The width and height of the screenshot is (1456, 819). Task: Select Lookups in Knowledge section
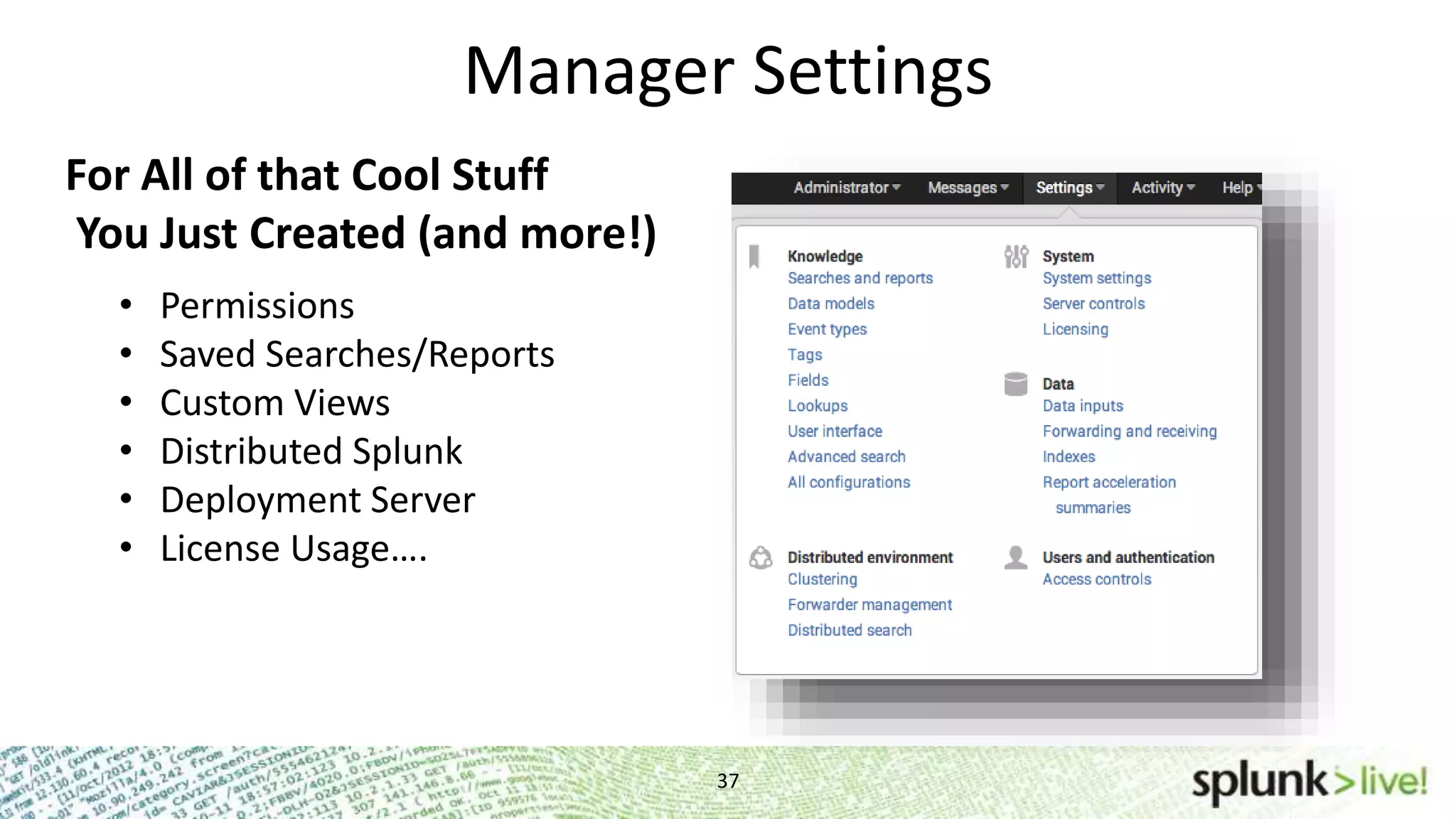pos(818,406)
